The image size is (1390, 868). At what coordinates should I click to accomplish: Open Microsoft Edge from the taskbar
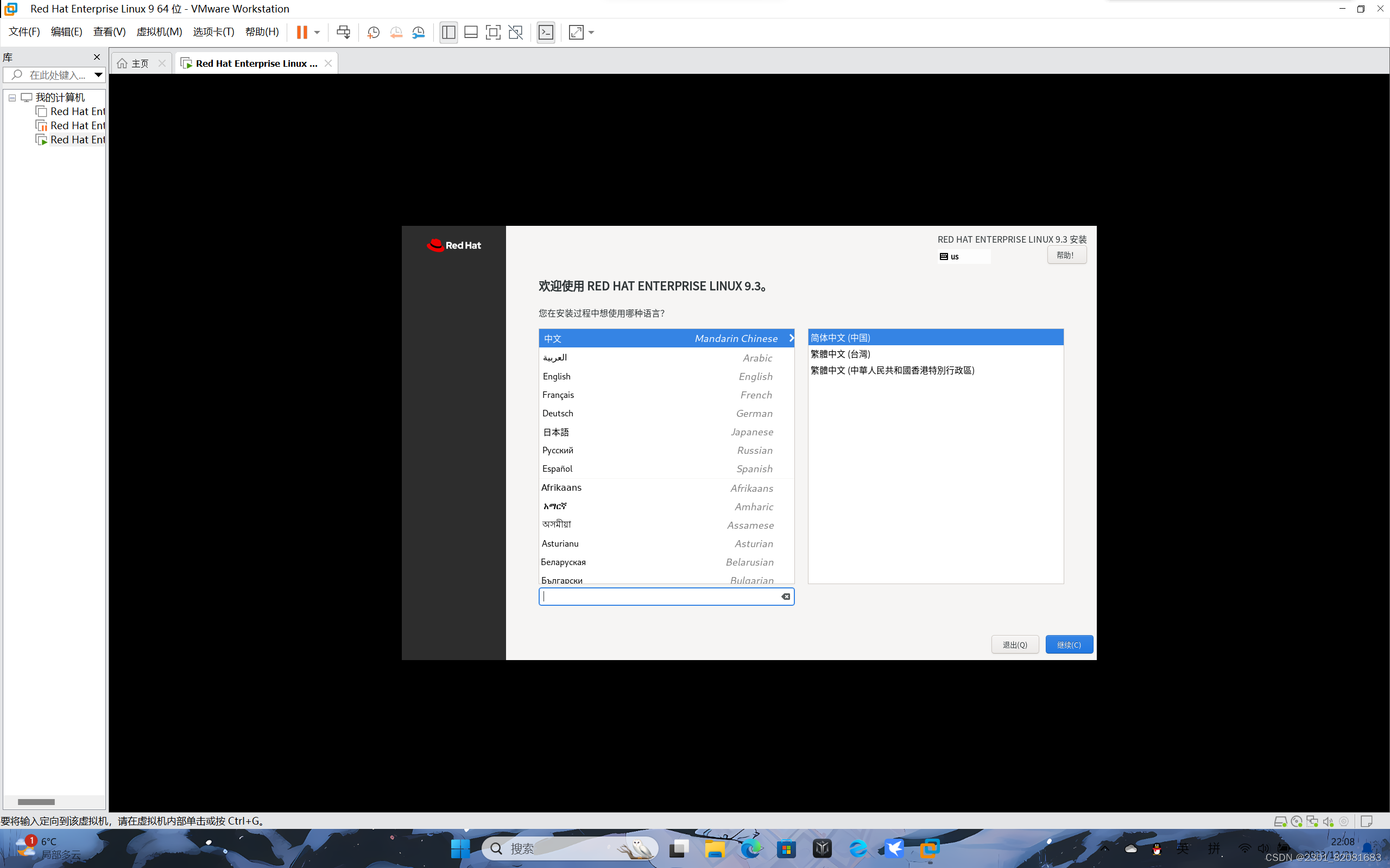750,848
